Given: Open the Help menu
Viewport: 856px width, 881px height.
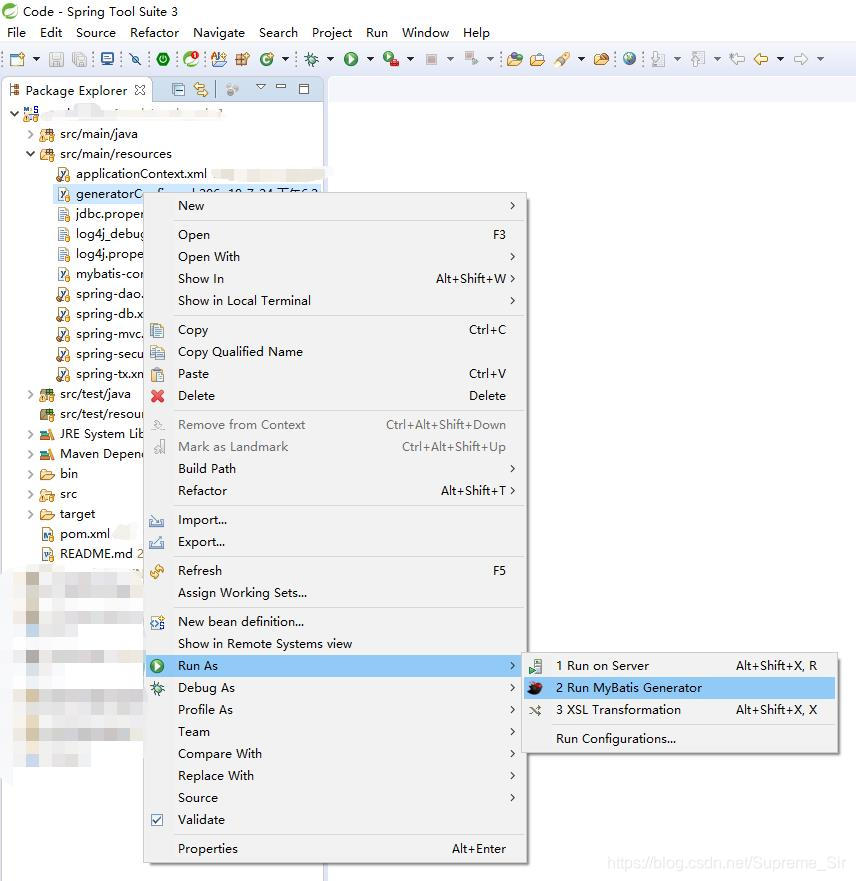Looking at the screenshot, I should point(476,33).
